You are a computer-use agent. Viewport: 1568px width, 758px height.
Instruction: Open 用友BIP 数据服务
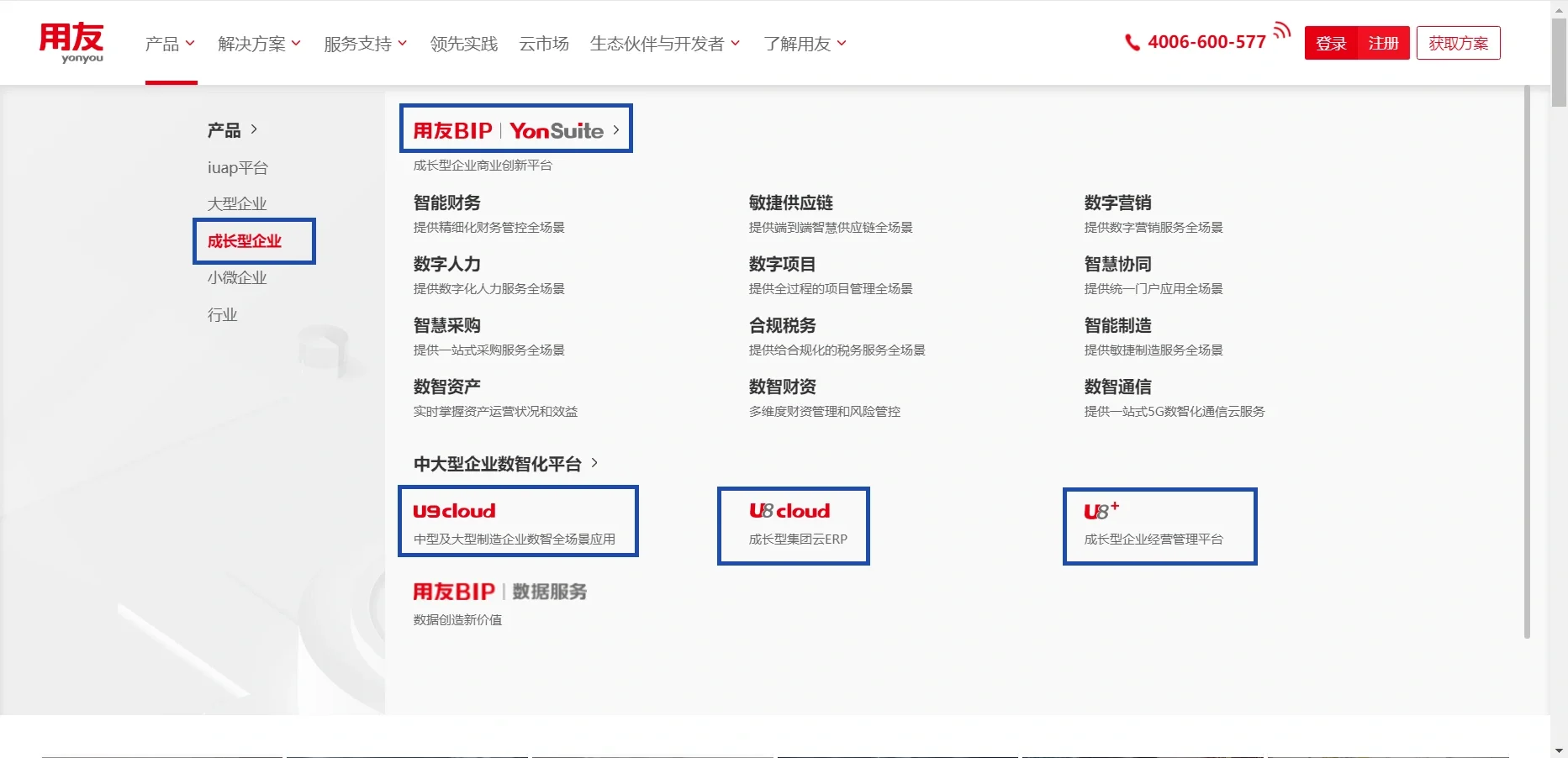[x=499, y=591]
